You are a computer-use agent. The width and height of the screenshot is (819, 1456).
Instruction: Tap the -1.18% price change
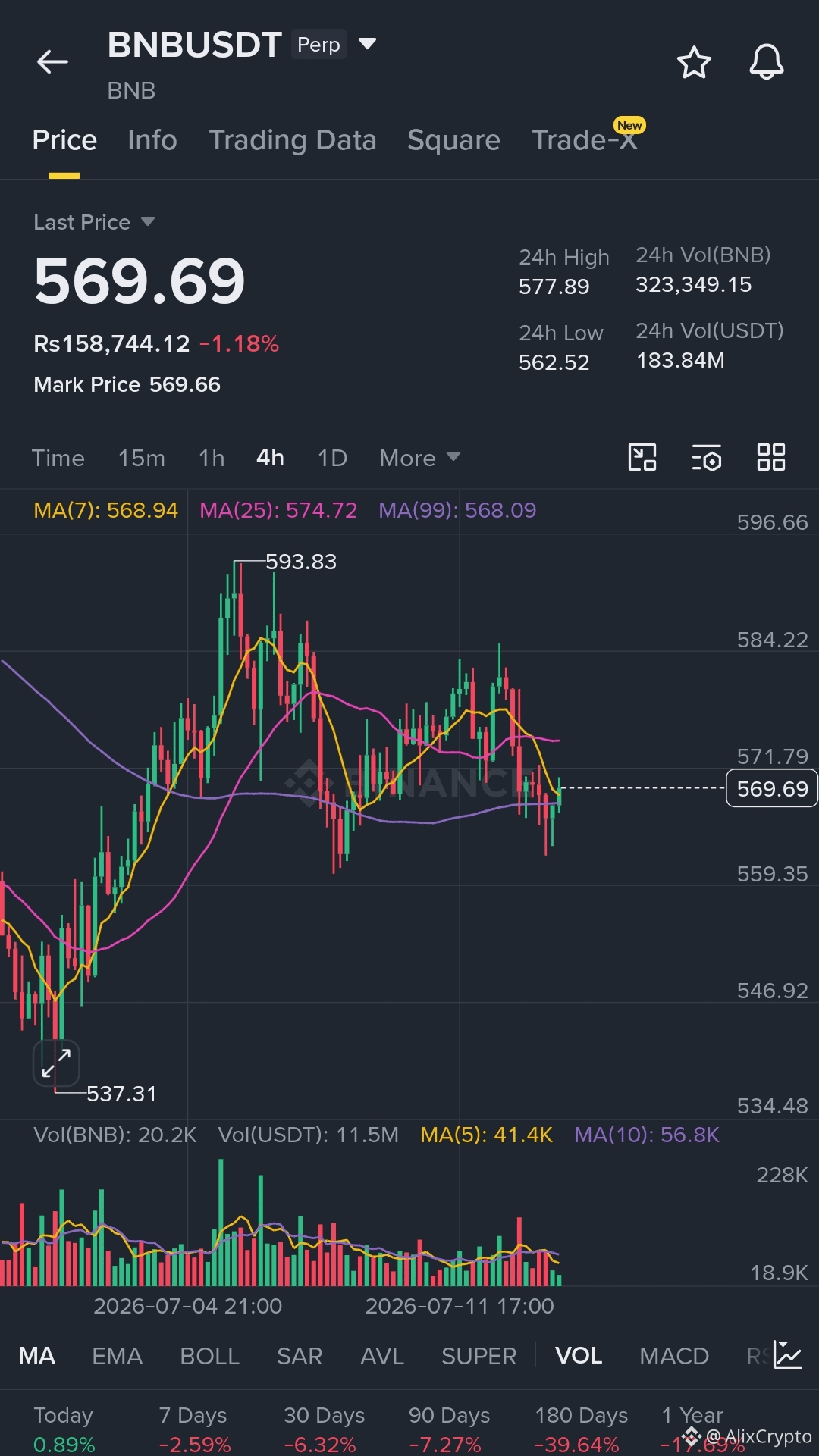coord(240,343)
